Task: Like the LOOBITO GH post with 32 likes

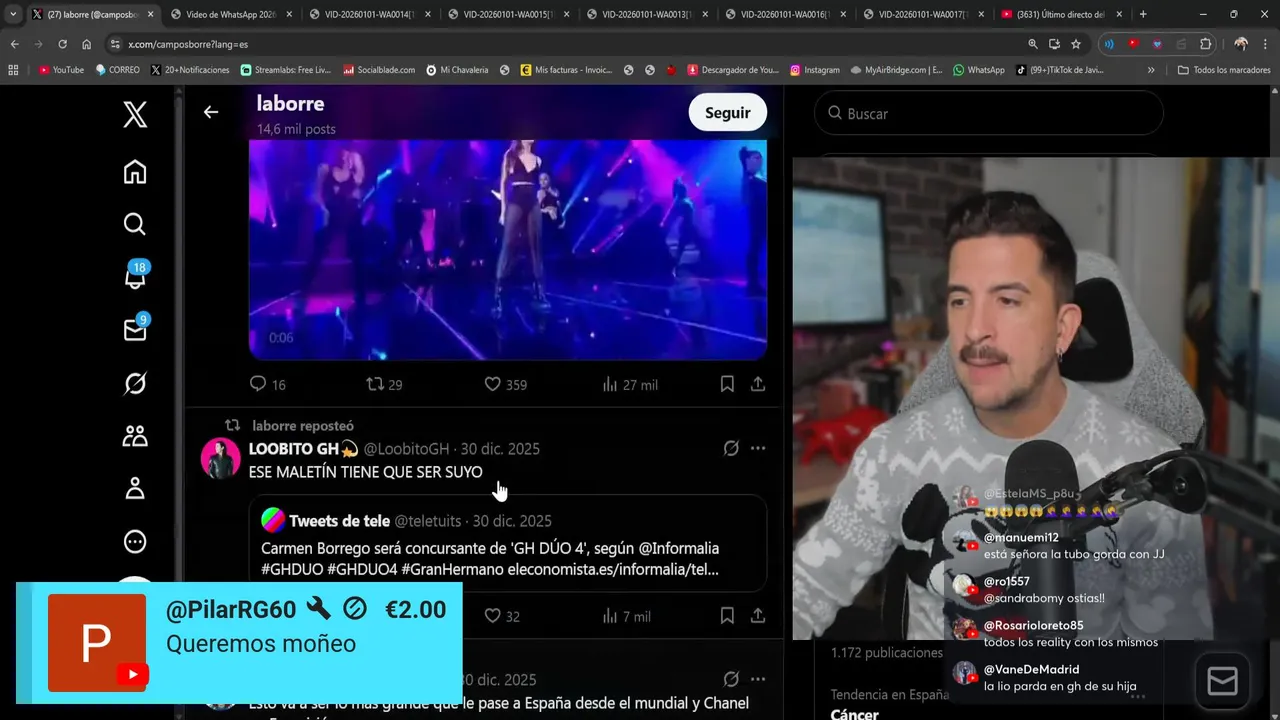Action: pos(502,616)
